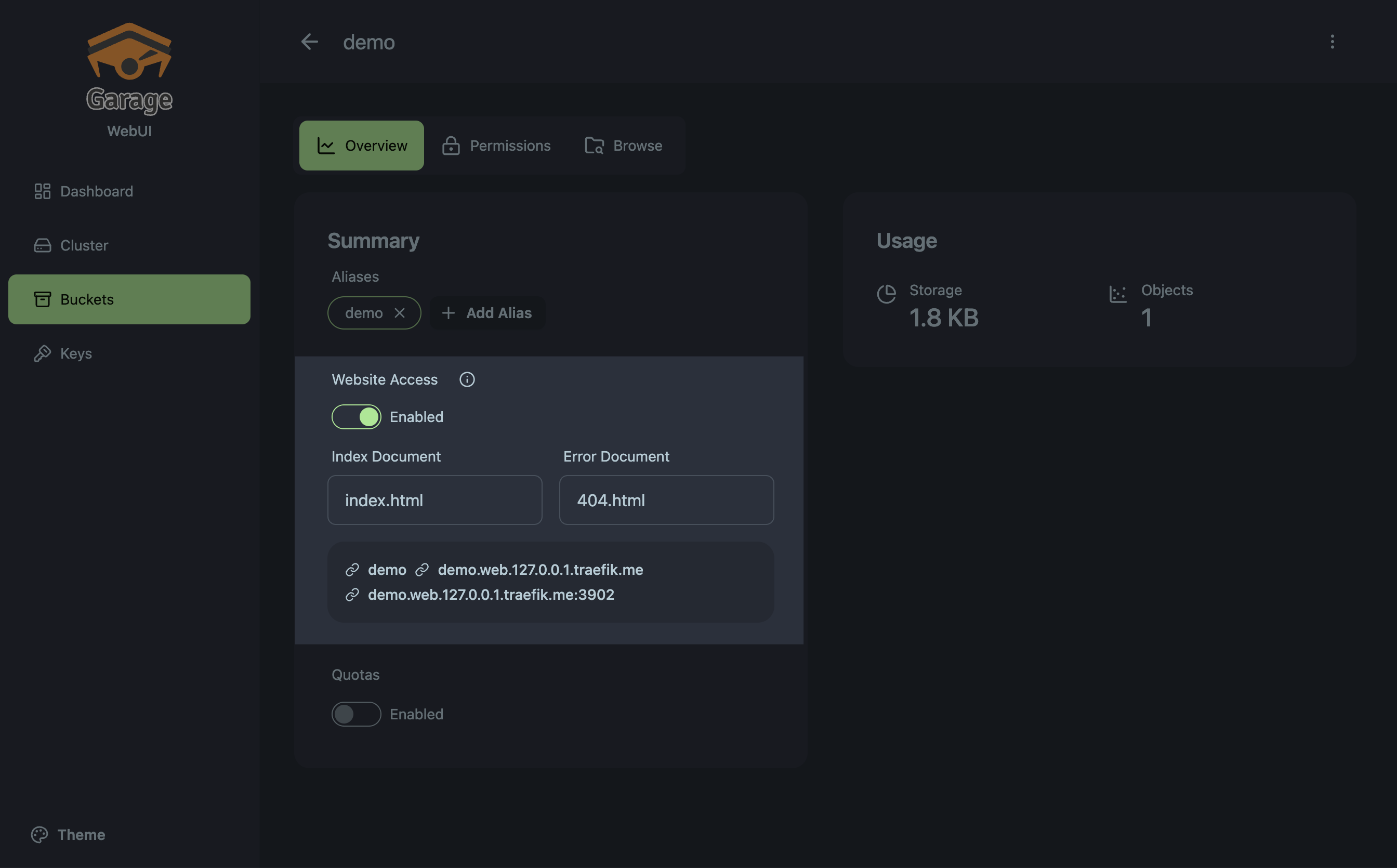Click the Keys sidebar icon
Image resolution: width=1397 pixels, height=868 pixels.
(43, 353)
